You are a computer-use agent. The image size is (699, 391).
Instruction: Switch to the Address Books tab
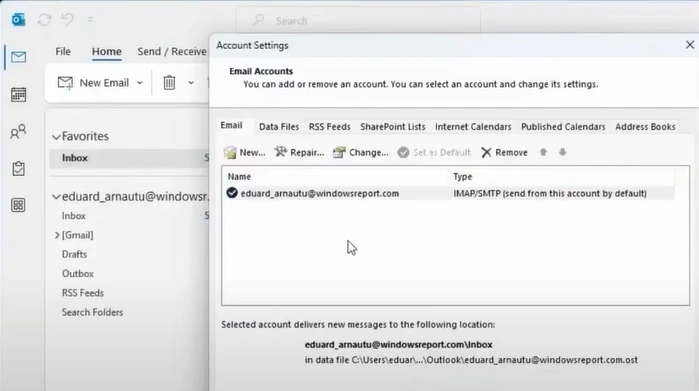pyautogui.click(x=645, y=127)
